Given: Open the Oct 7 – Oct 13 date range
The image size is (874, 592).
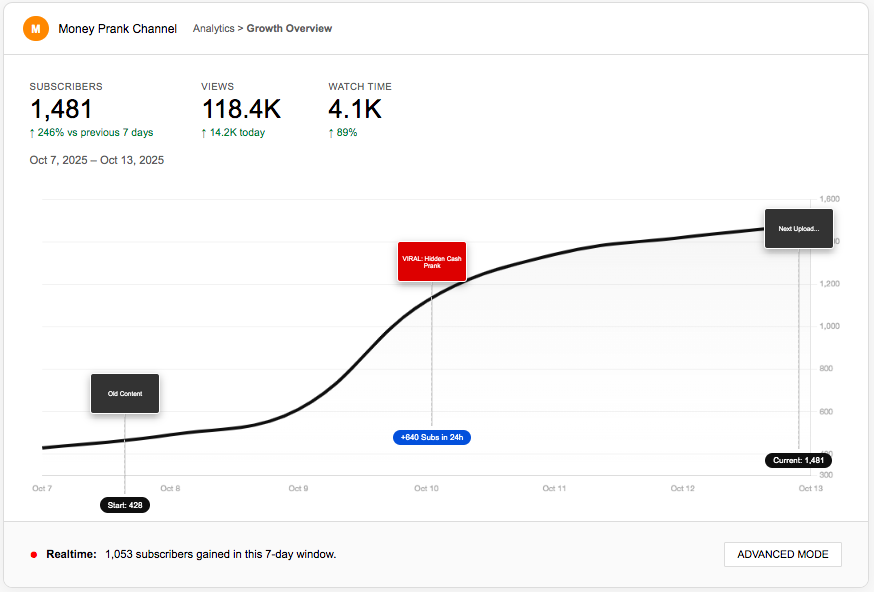Looking at the screenshot, I should (96, 160).
